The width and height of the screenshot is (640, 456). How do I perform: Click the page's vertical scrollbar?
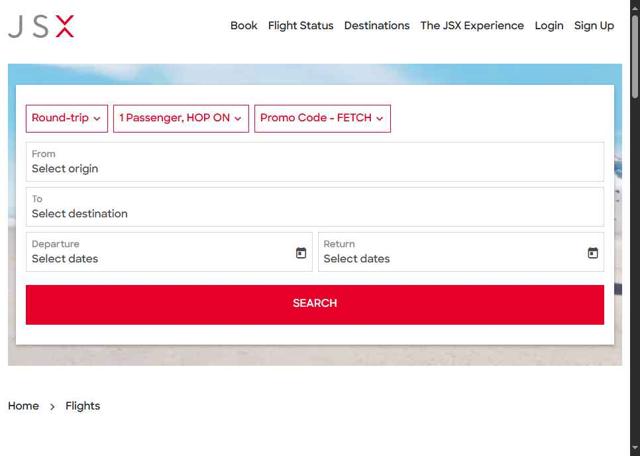(634, 60)
